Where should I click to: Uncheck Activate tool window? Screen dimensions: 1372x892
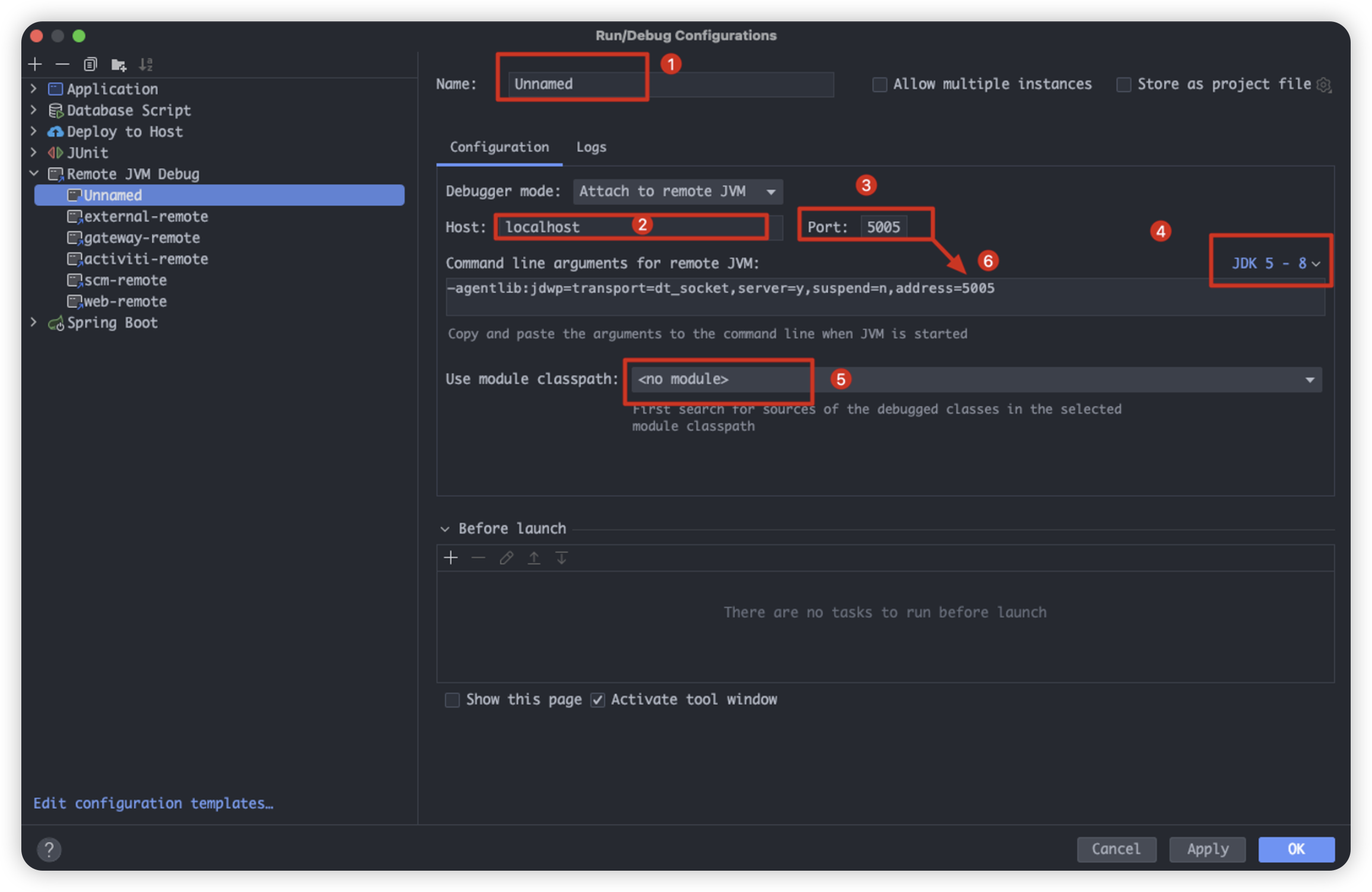(x=598, y=700)
